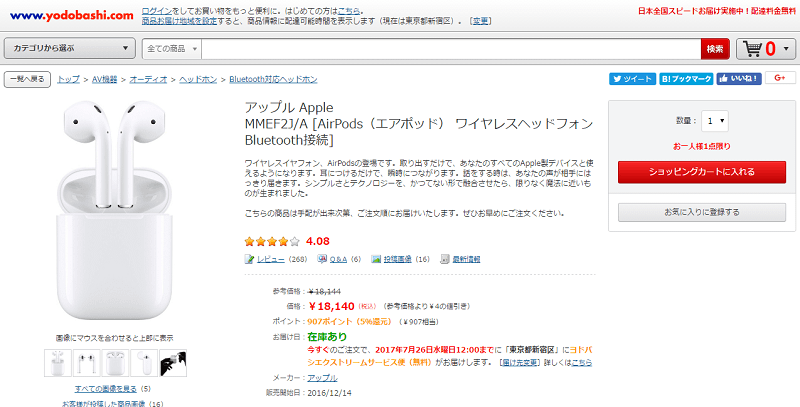Click the 最新情報 document icon
This screenshot has width=800, height=407.
444,259
